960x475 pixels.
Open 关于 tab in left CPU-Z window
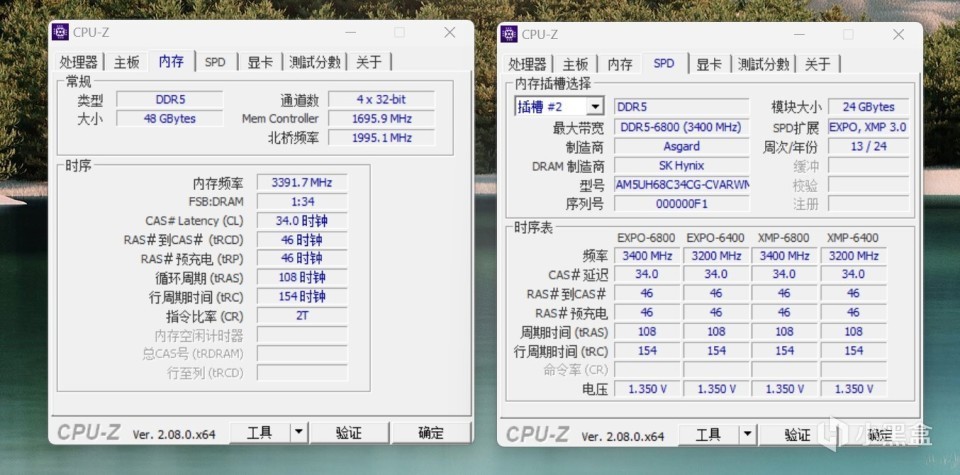point(369,62)
